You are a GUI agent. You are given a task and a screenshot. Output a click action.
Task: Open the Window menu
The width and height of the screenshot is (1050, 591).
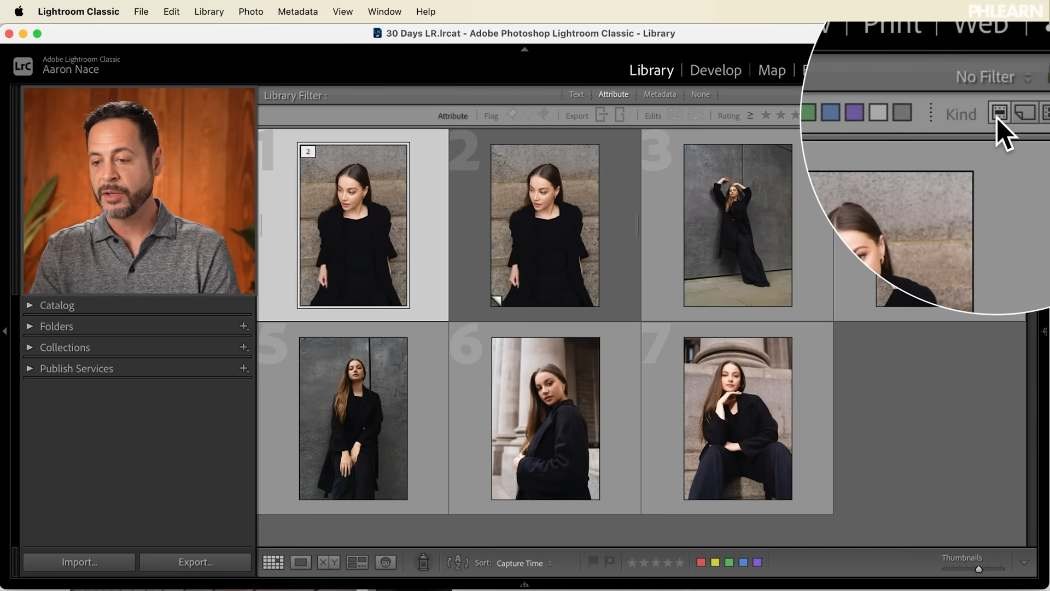point(384,11)
